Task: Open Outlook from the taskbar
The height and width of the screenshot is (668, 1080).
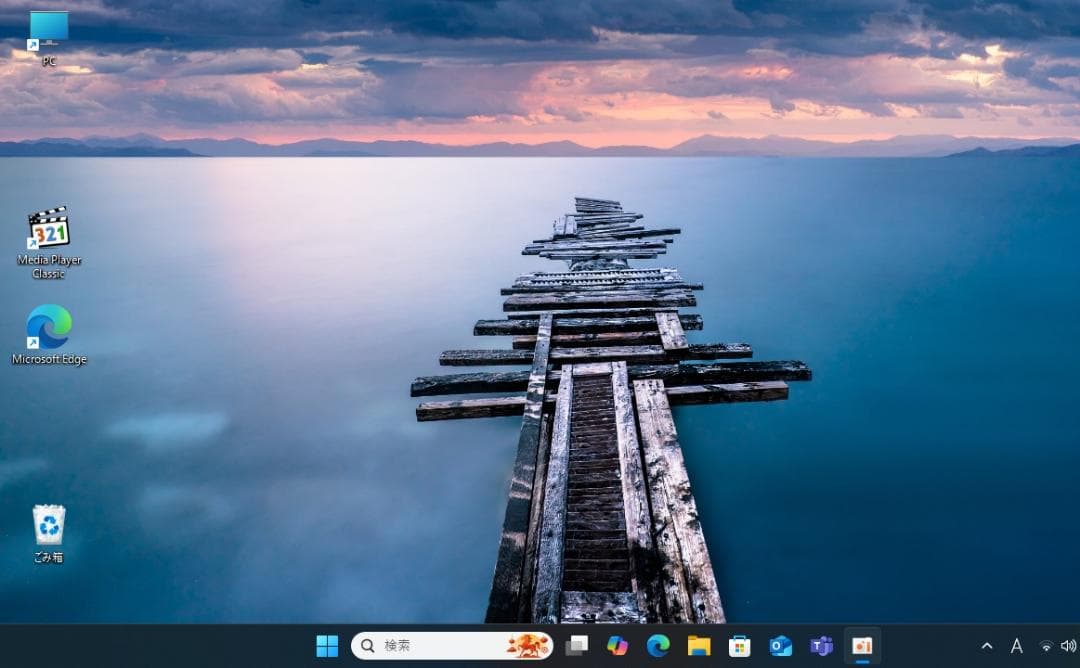Action: (781, 647)
